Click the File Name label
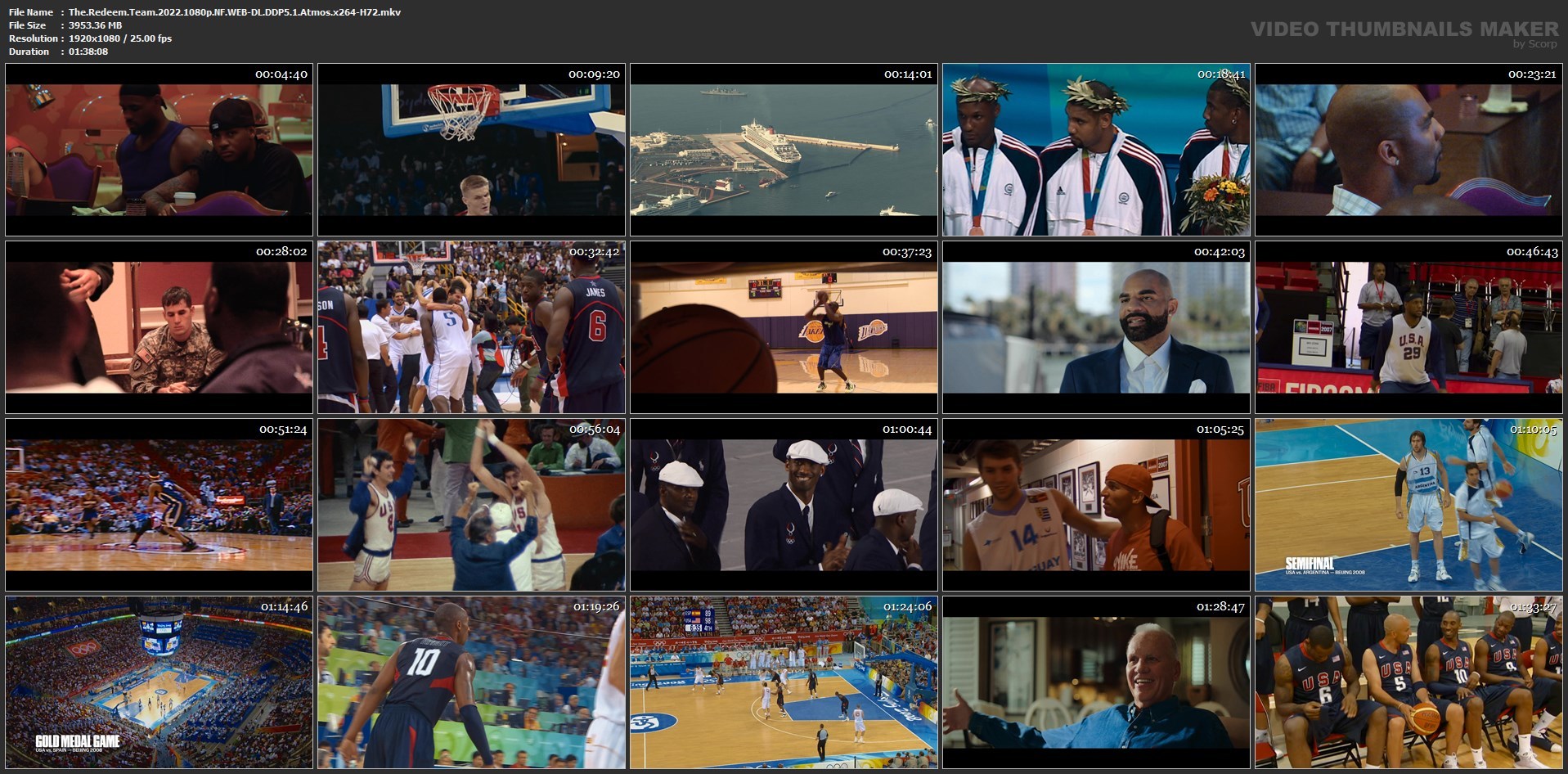The width and height of the screenshot is (1568, 774). (31, 12)
